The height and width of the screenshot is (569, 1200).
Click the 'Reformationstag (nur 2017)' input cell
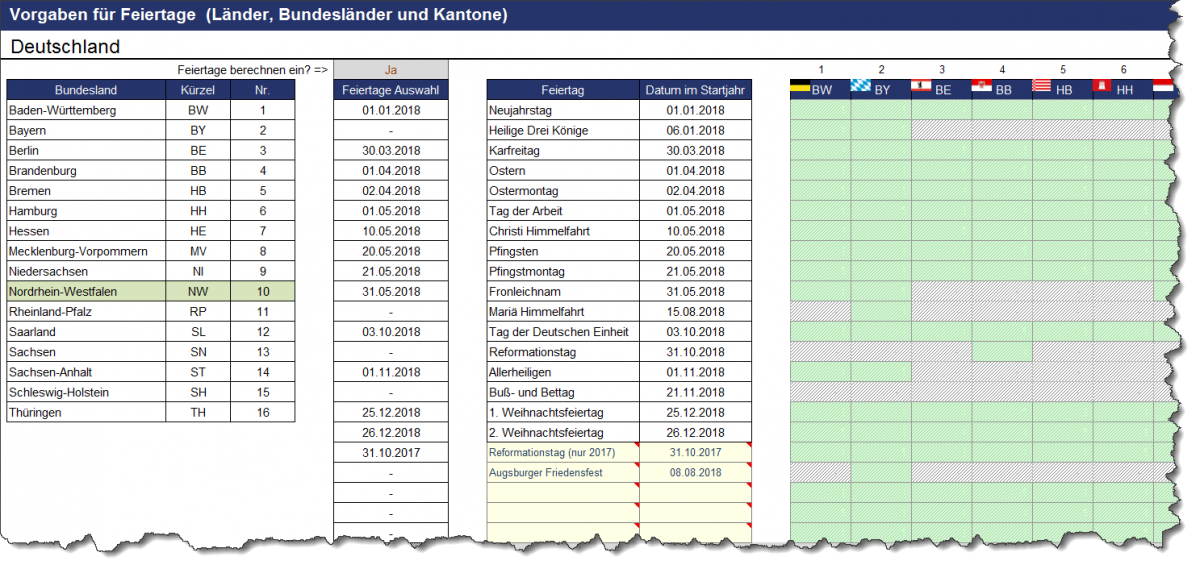tap(563, 452)
